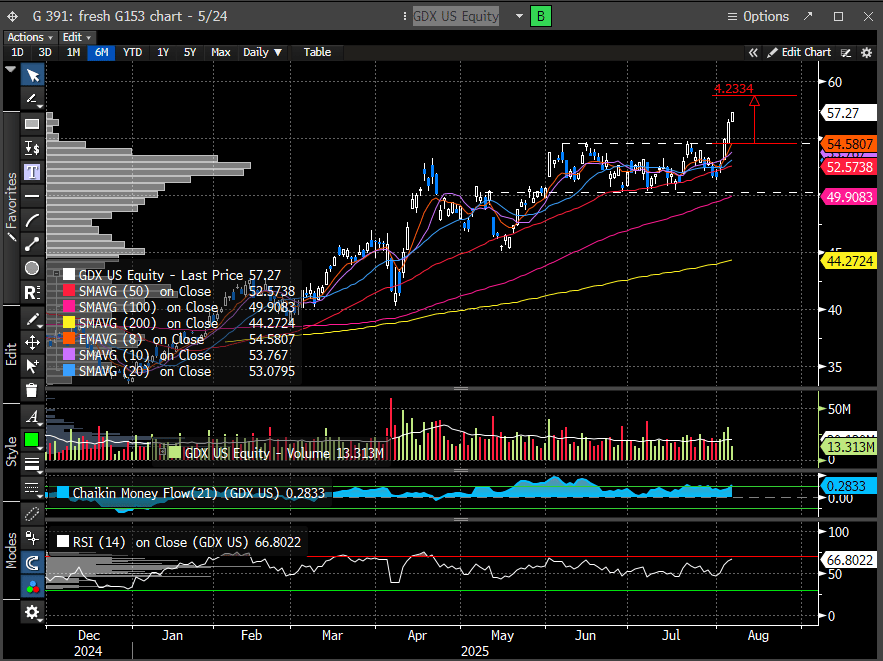Select the YTD time range
The image size is (883, 661).
coord(132,52)
